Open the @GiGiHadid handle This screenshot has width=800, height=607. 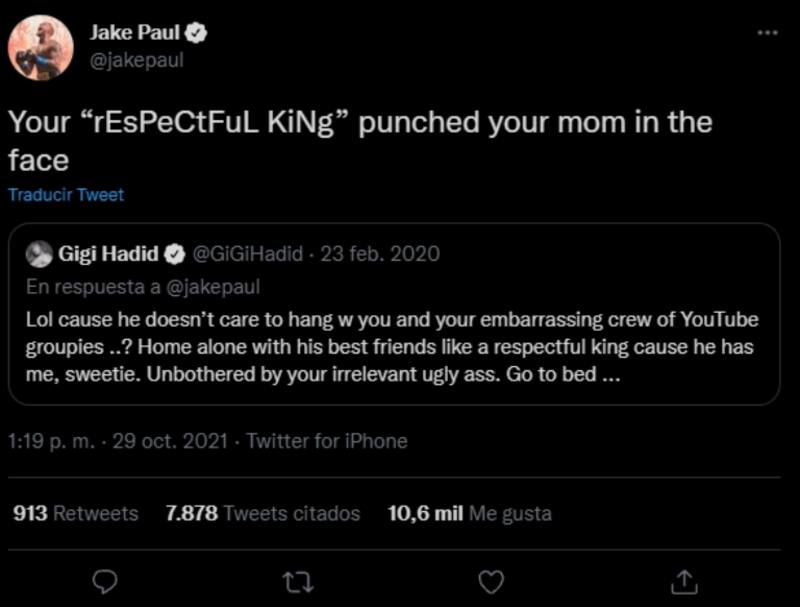[x=246, y=254]
